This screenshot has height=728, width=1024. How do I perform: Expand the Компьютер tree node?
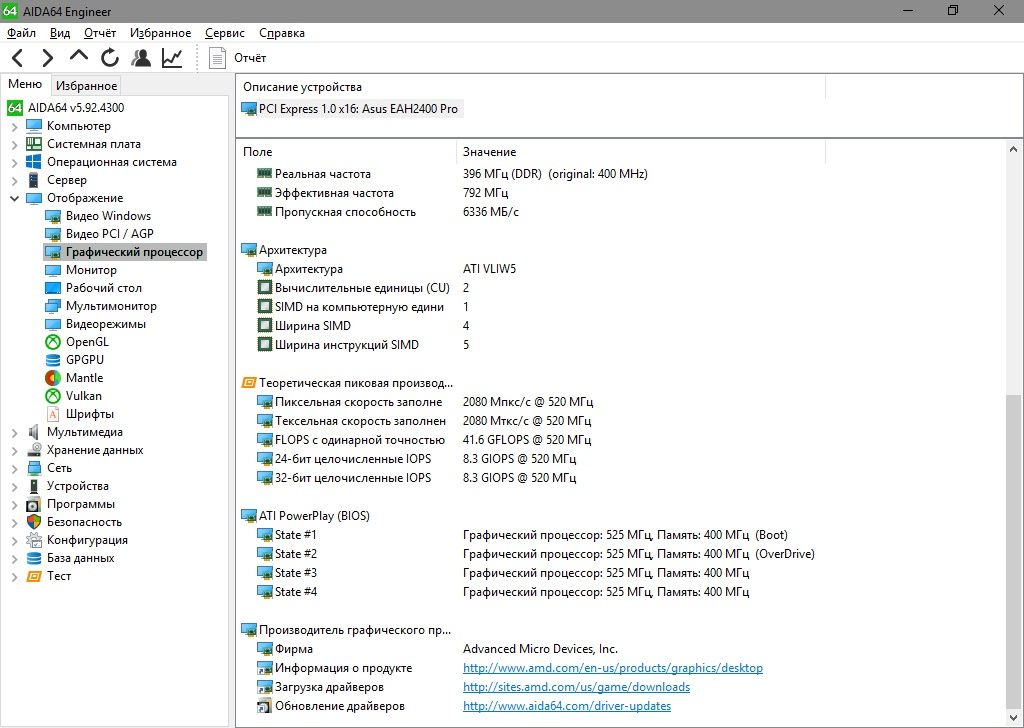point(14,127)
